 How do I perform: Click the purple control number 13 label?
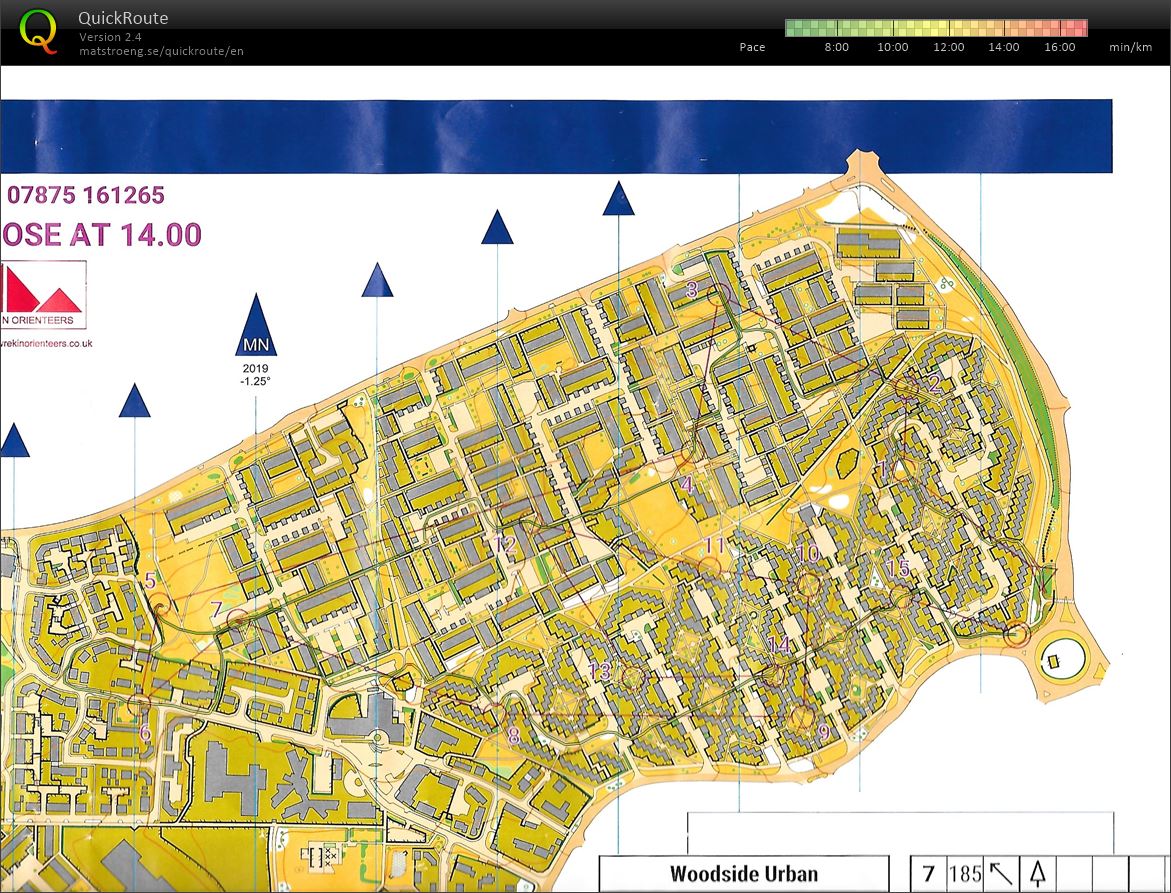(x=599, y=670)
